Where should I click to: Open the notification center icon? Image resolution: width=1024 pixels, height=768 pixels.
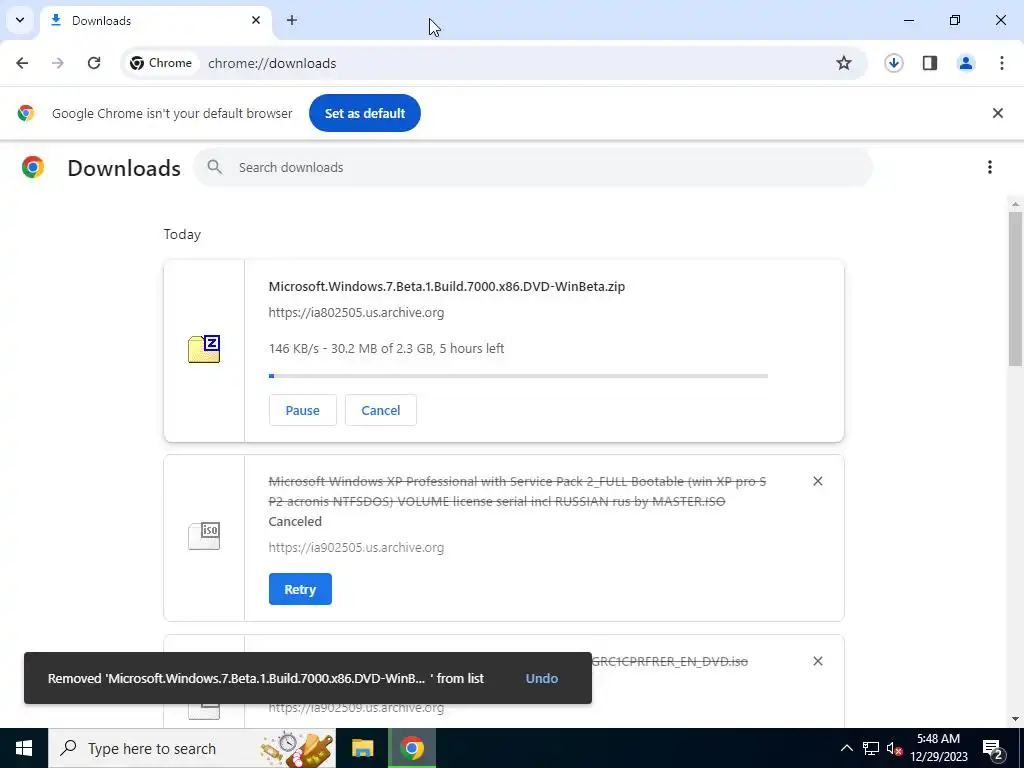click(993, 748)
